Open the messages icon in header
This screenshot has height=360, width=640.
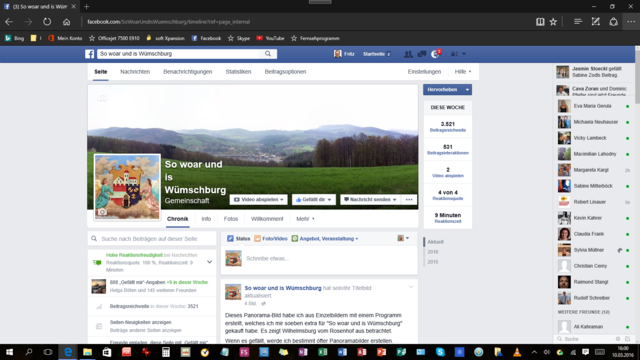click(422, 54)
